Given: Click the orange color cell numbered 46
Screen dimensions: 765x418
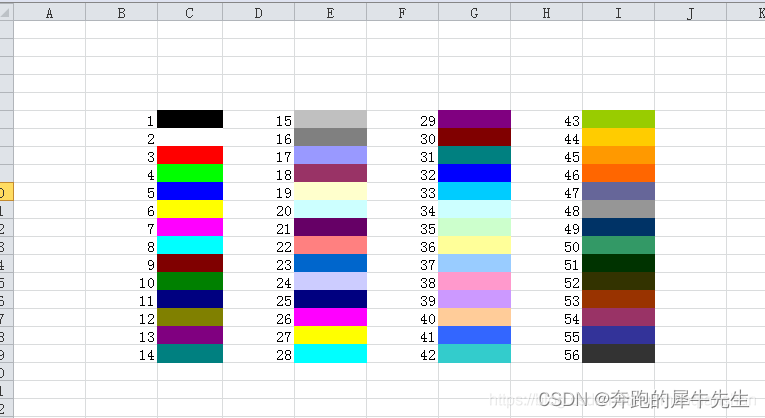Looking at the screenshot, I should (x=618, y=173).
